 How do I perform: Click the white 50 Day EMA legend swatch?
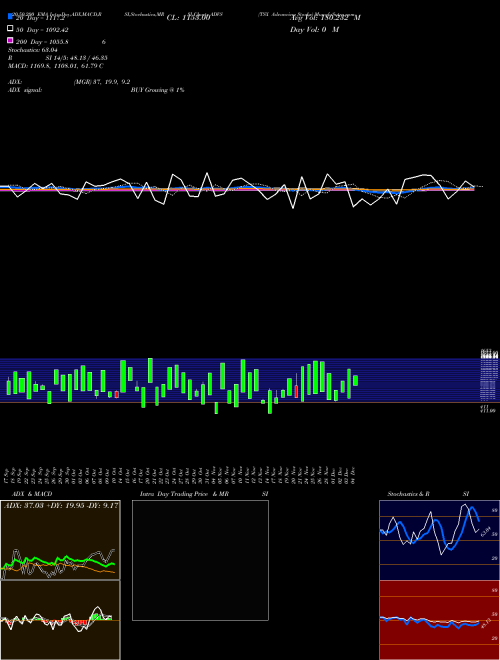[10, 29]
